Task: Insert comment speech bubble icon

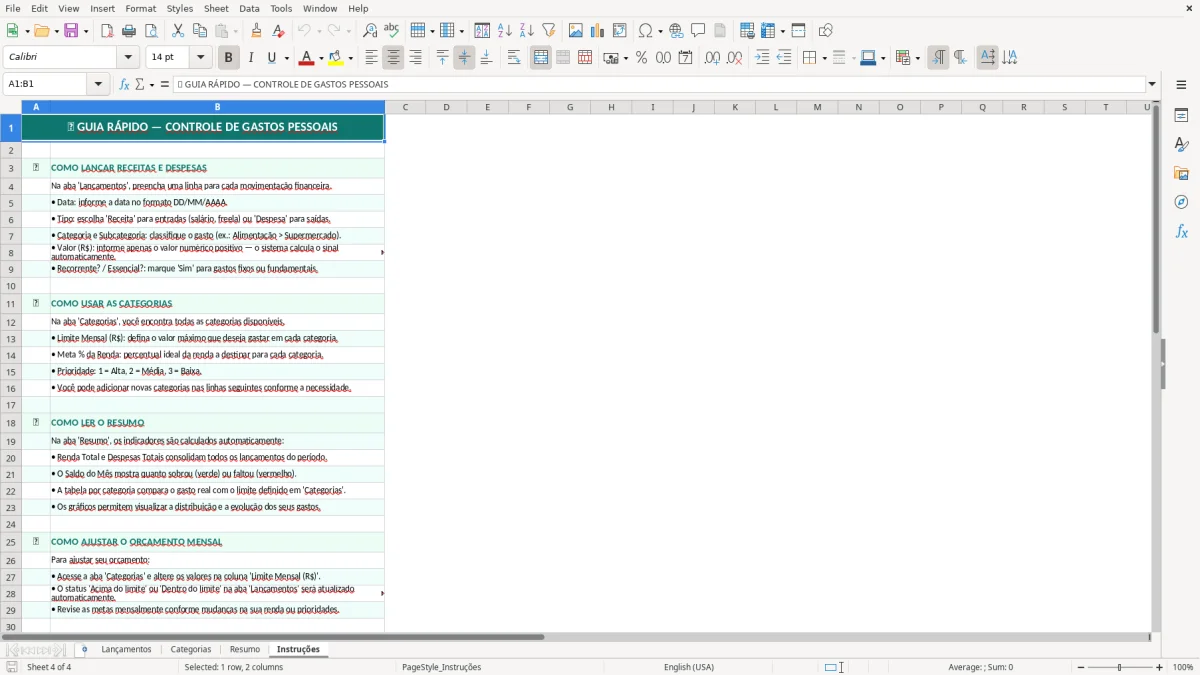Action: pos(698,31)
